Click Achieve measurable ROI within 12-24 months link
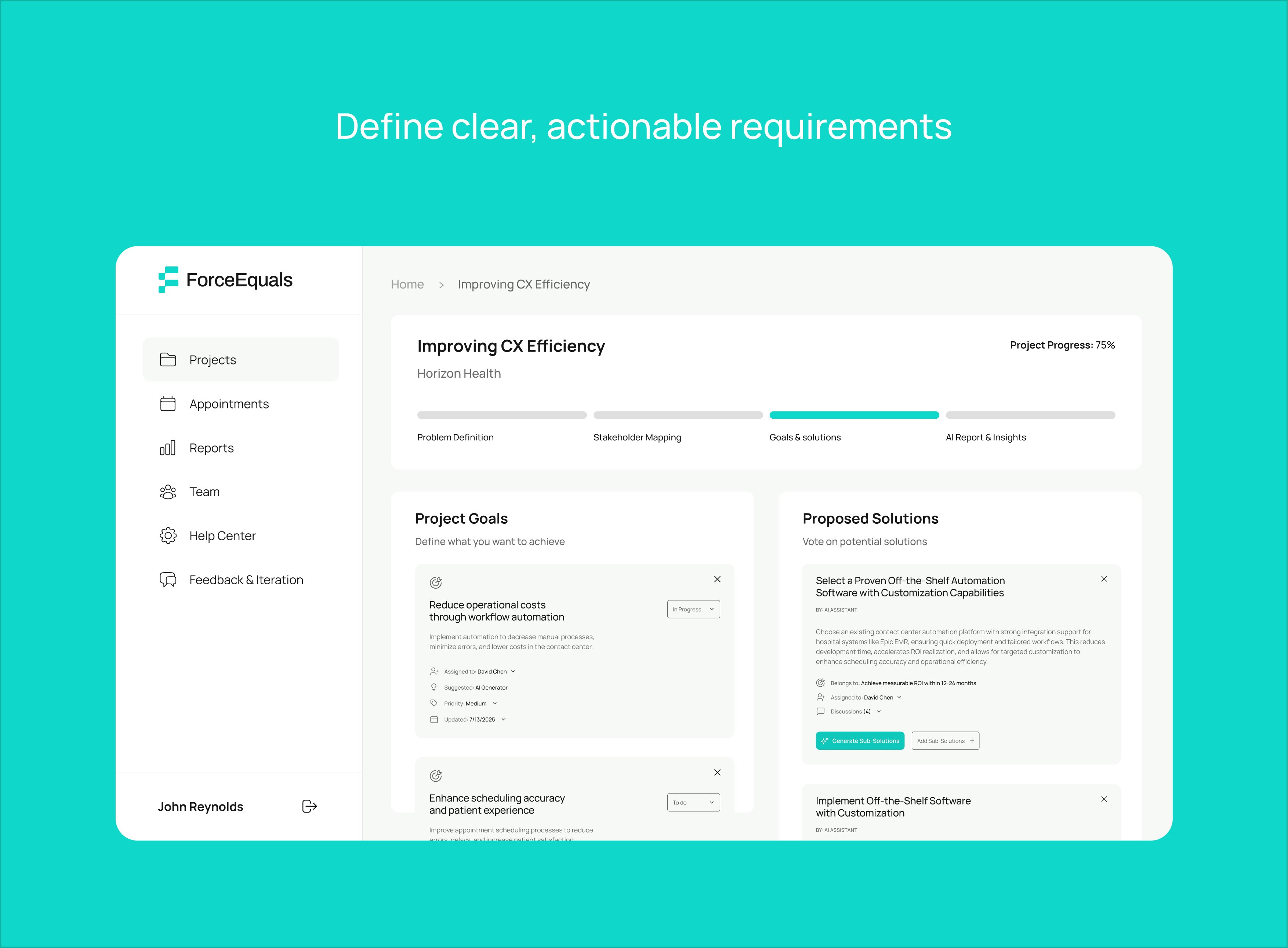The height and width of the screenshot is (948, 1288). (x=918, y=683)
